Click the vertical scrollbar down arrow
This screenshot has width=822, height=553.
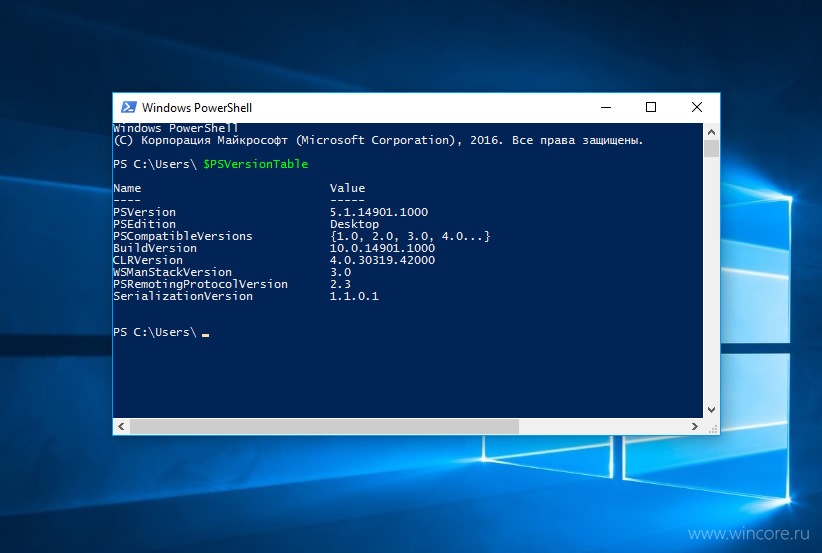point(711,410)
